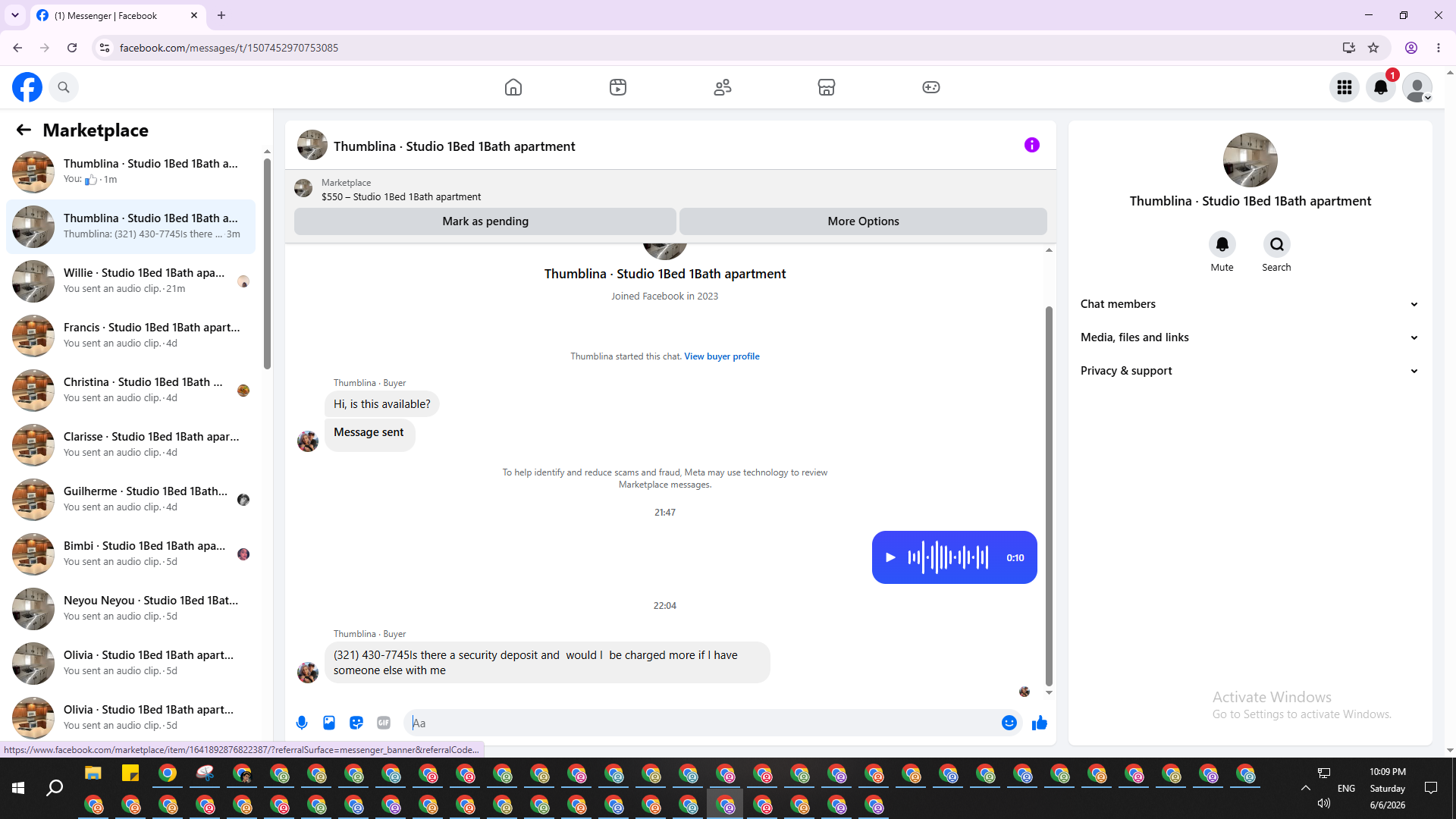Open the Gaming controller icon
This screenshot has height=819, width=1456.
point(931,87)
